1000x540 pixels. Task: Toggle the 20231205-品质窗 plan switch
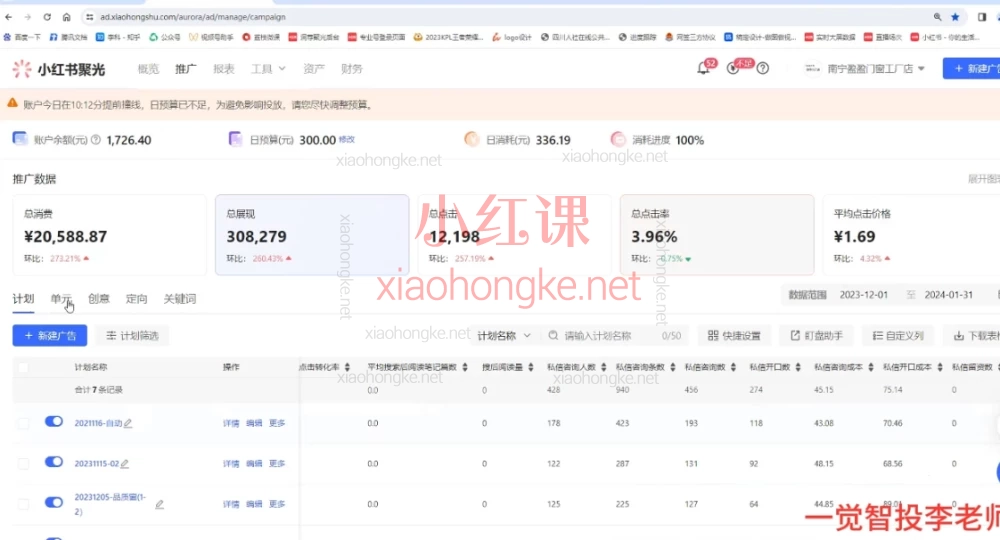(54, 502)
